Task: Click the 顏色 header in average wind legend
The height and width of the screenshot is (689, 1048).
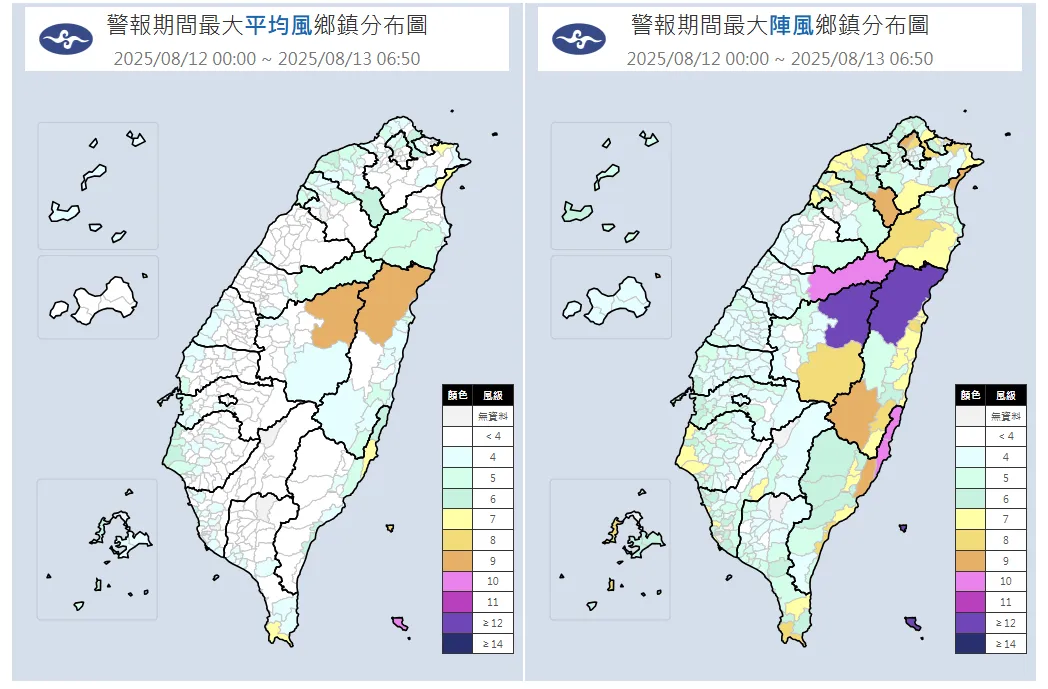Action: [457, 395]
